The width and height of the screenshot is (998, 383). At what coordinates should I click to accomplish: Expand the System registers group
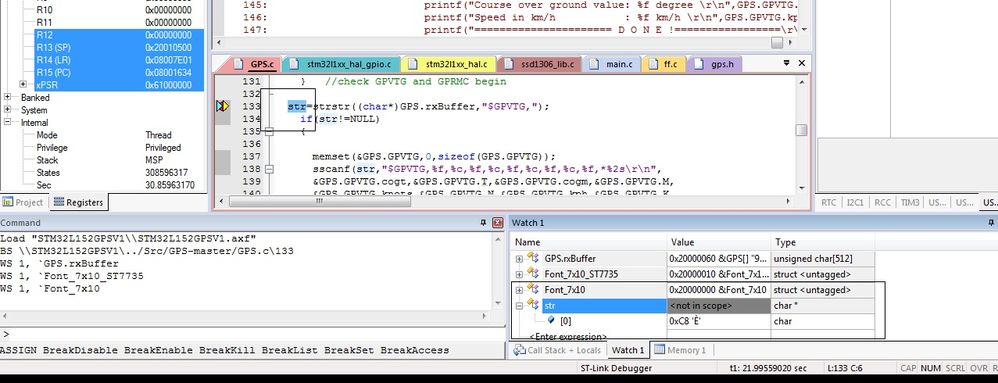click(x=8, y=110)
